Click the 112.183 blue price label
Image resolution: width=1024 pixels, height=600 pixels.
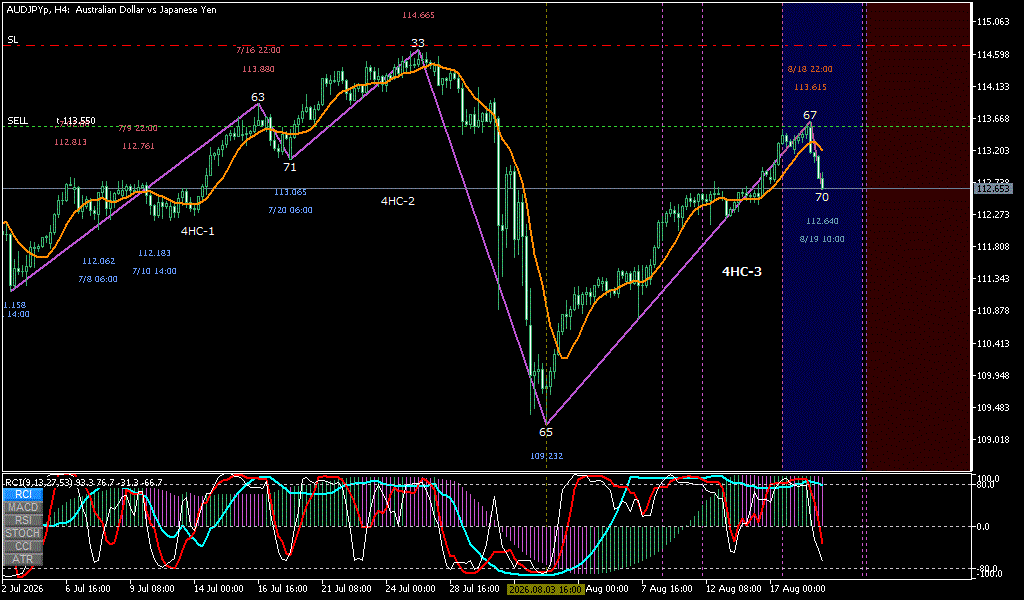point(154,253)
